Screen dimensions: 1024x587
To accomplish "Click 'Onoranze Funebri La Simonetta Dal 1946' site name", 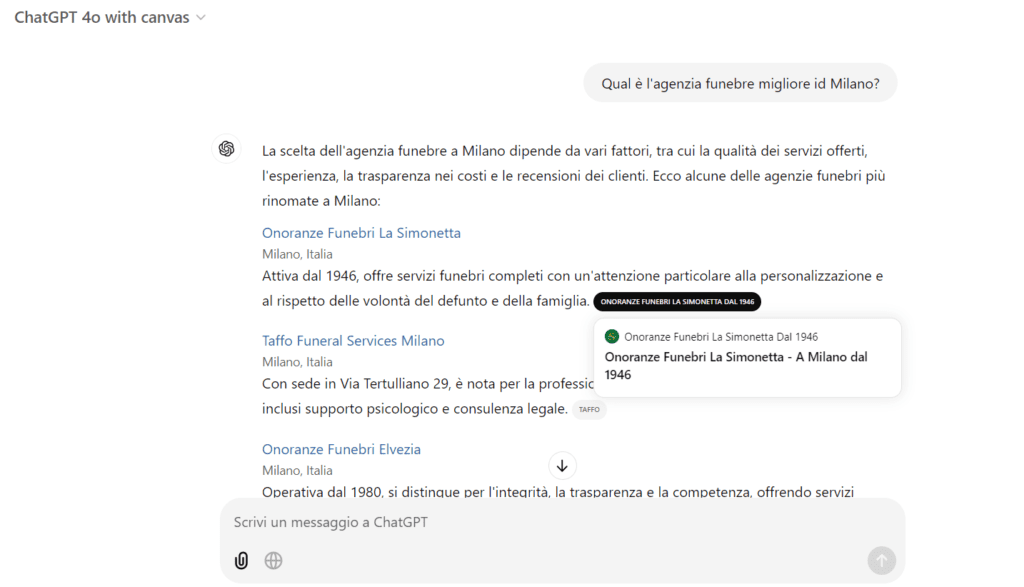I will tap(721, 337).
